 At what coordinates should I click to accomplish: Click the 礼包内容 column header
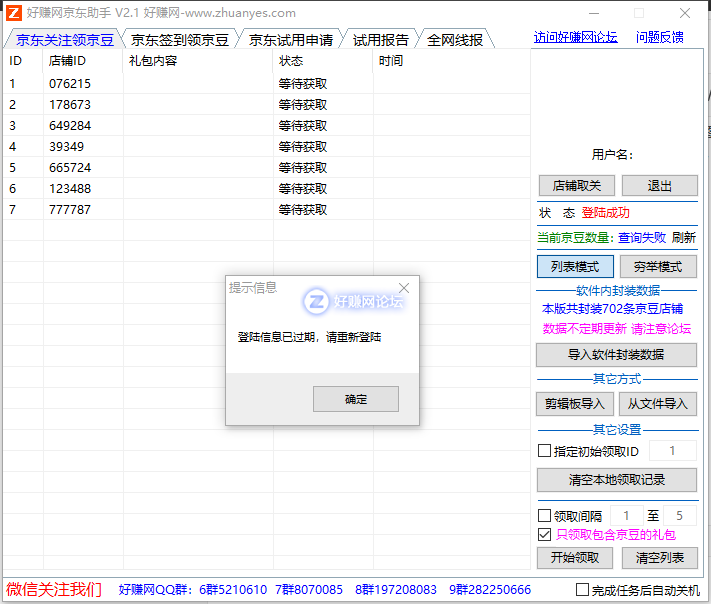(x=198, y=61)
